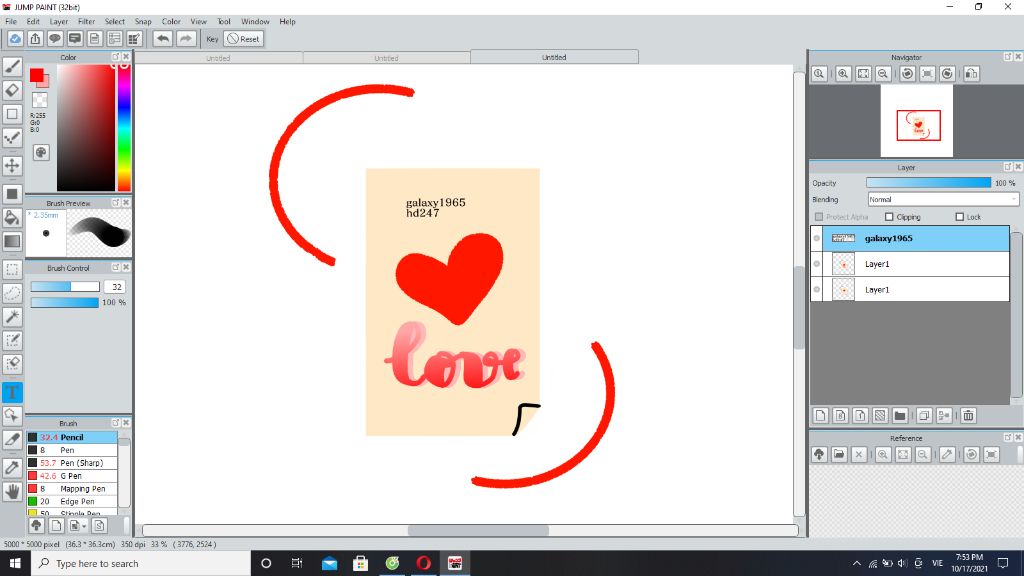Click the brush size slider
Screen dimensions: 1024x576
click(65, 287)
